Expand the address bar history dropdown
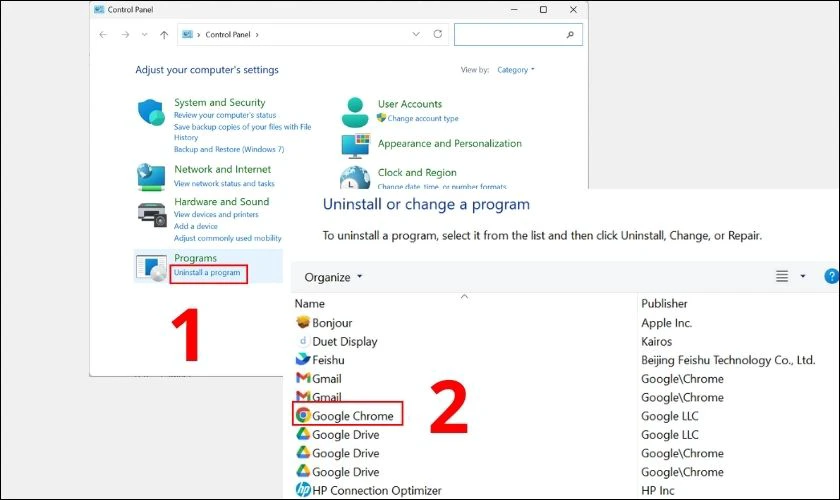This screenshot has height=500, width=840. tap(416, 34)
